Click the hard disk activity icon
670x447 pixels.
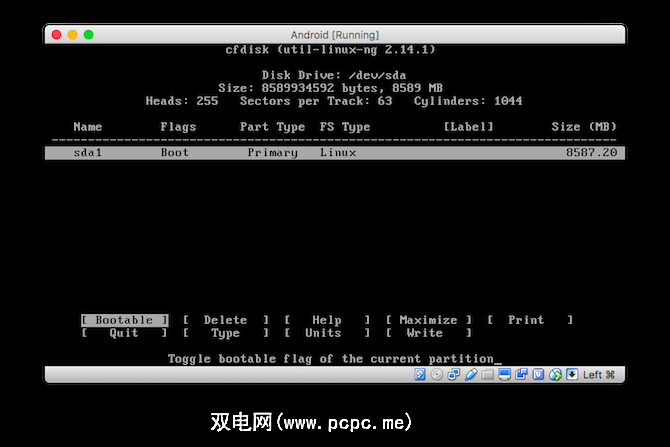420,375
